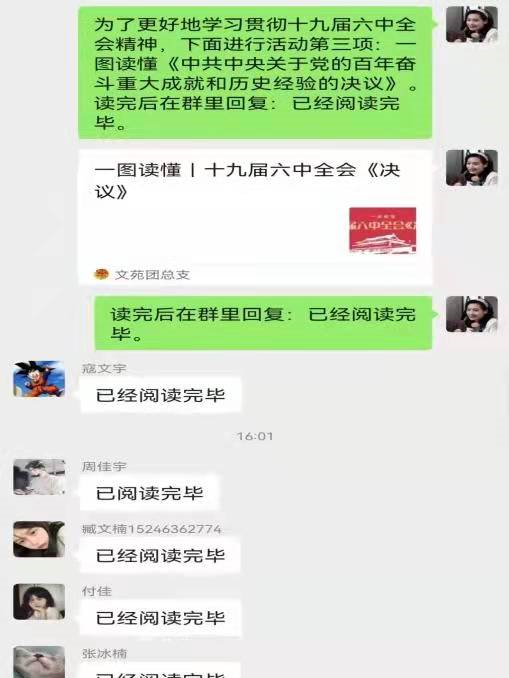
Task: Tap the sender name 臧文楠15246362774
Action: pyautogui.click(x=152, y=529)
